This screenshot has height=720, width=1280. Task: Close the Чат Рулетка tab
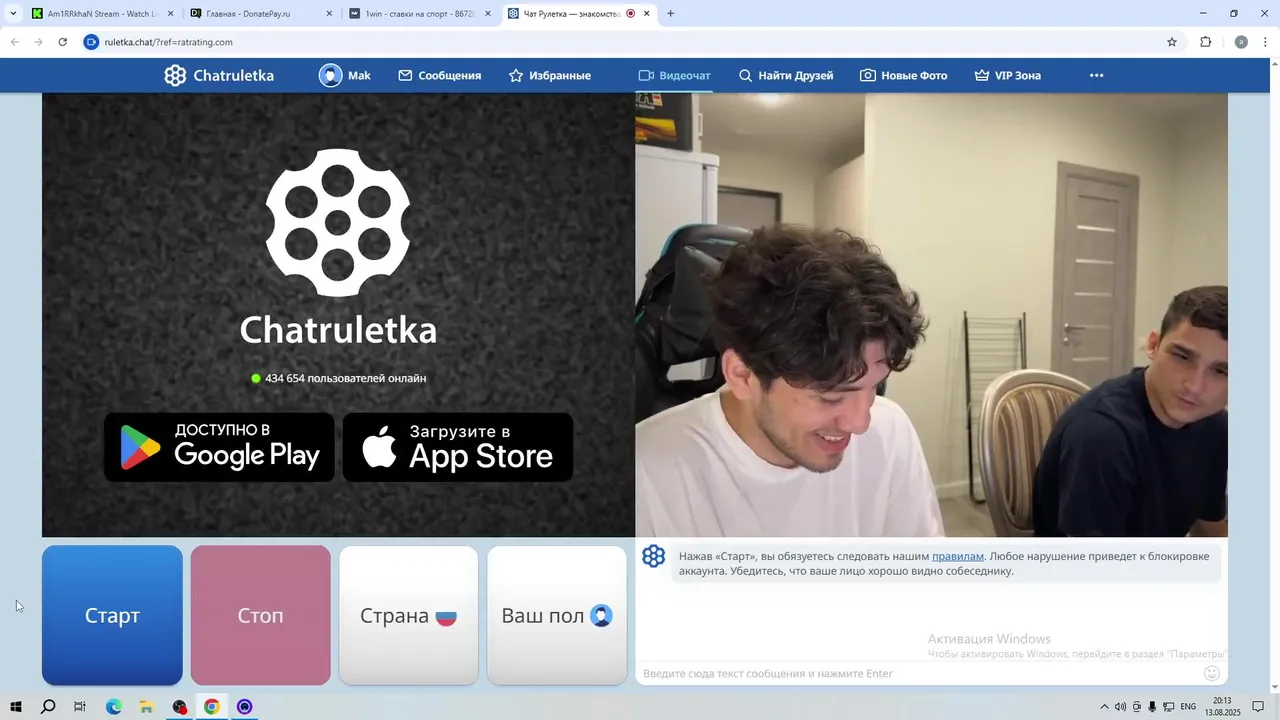coord(647,14)
